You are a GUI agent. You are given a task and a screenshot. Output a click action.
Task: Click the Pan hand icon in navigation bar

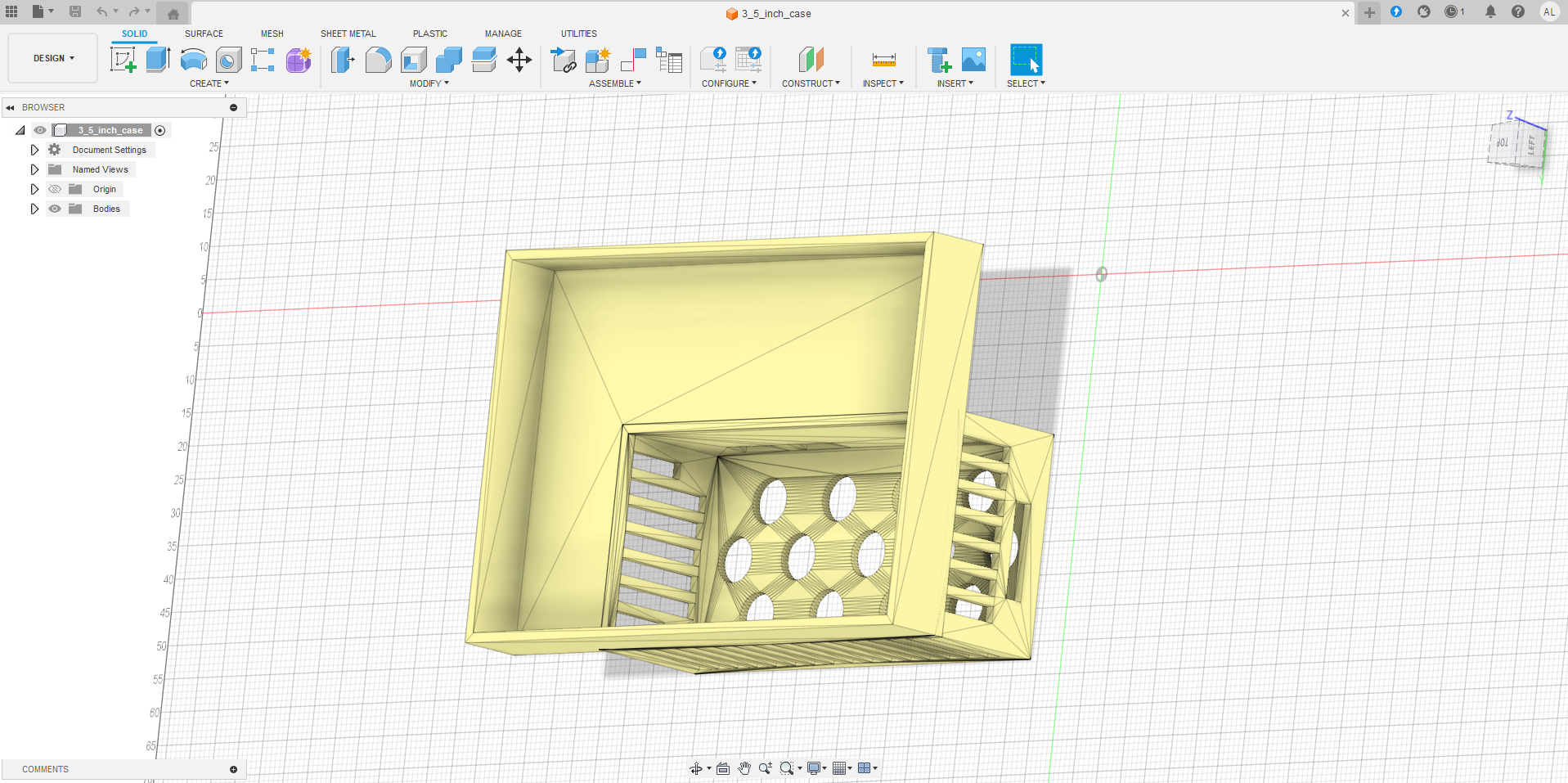click(744, 768)
